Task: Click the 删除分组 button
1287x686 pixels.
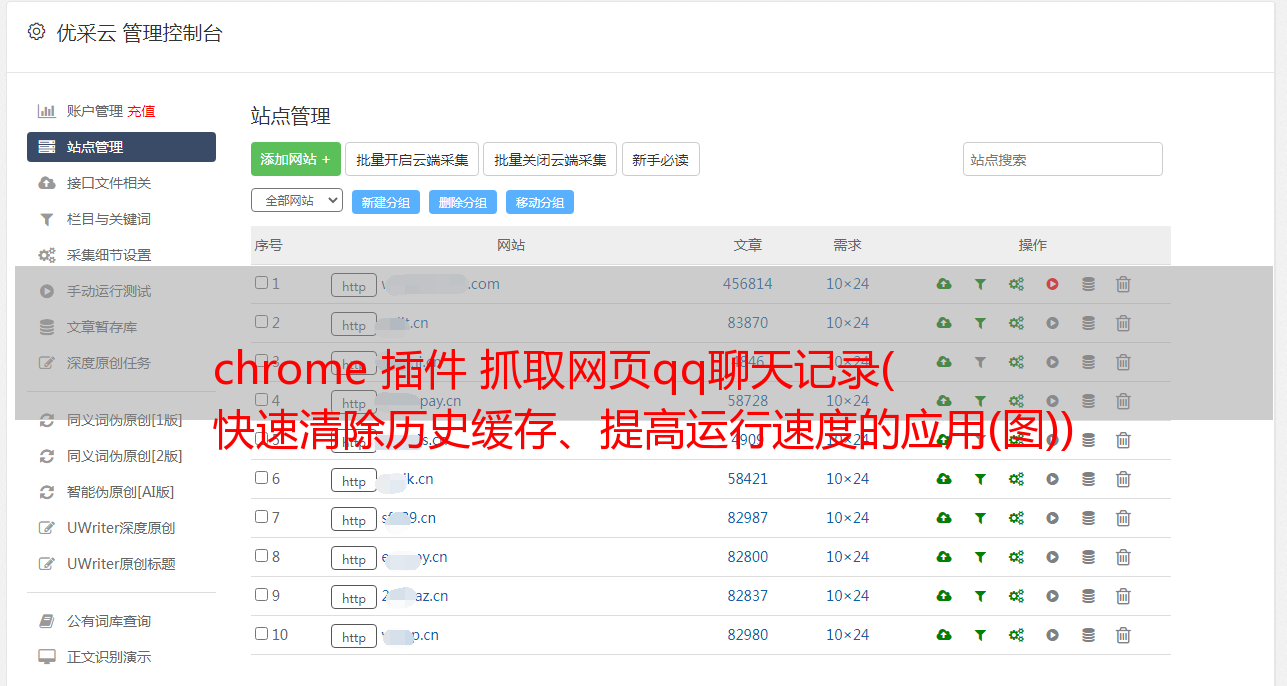Action: [463, 202]
